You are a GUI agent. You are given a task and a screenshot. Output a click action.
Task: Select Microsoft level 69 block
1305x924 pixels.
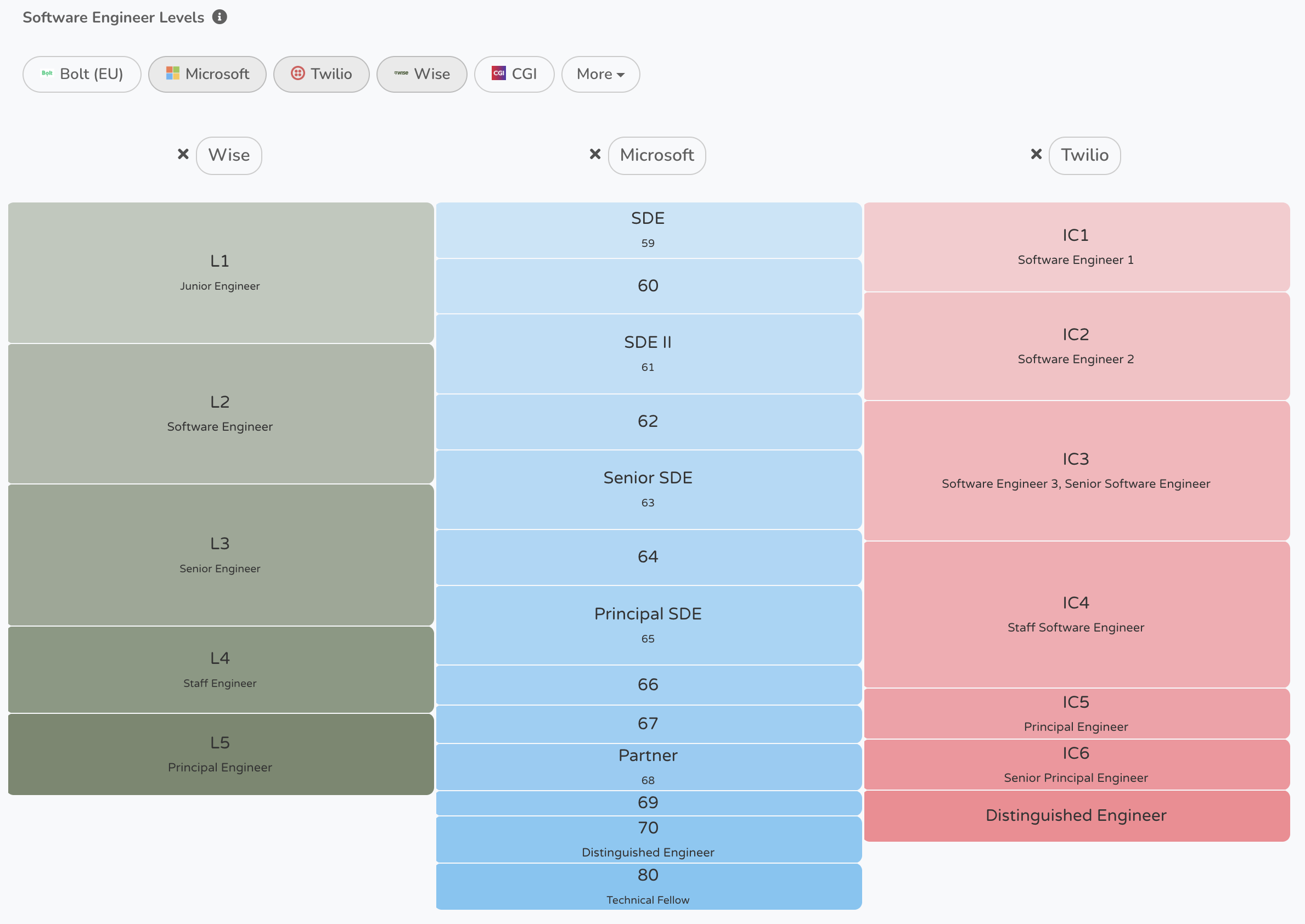[649, 803]
